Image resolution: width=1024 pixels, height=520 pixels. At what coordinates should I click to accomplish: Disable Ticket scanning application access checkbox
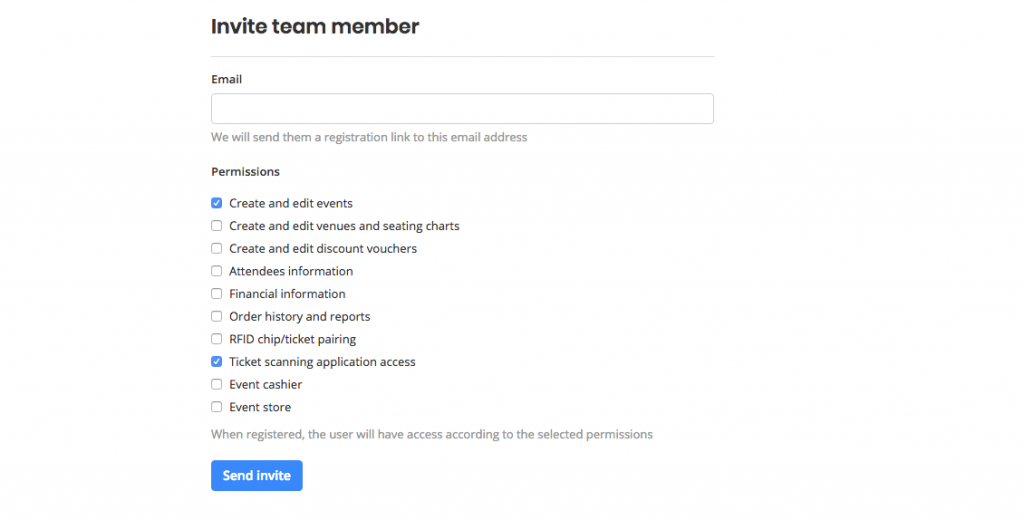point(217,362)
